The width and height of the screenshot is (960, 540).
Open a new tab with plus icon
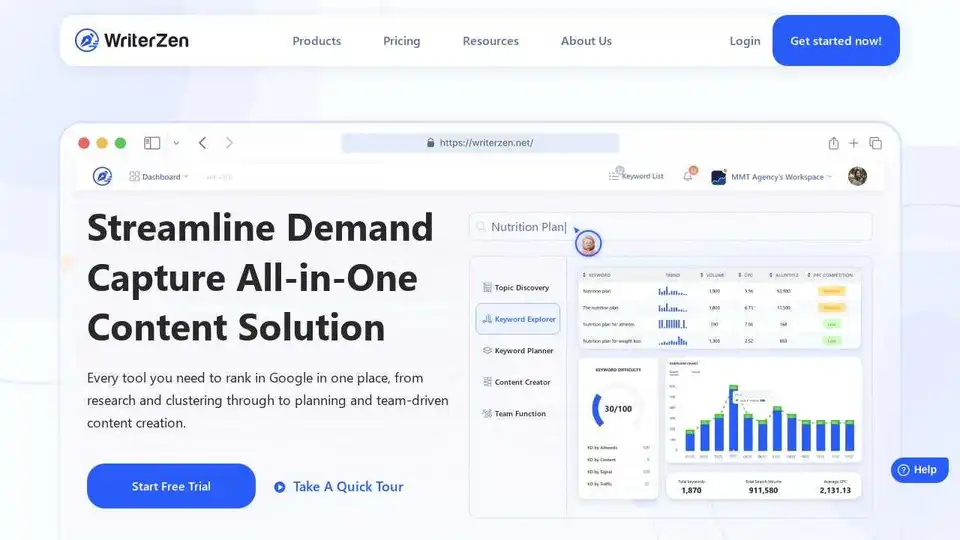click(854, 143)
